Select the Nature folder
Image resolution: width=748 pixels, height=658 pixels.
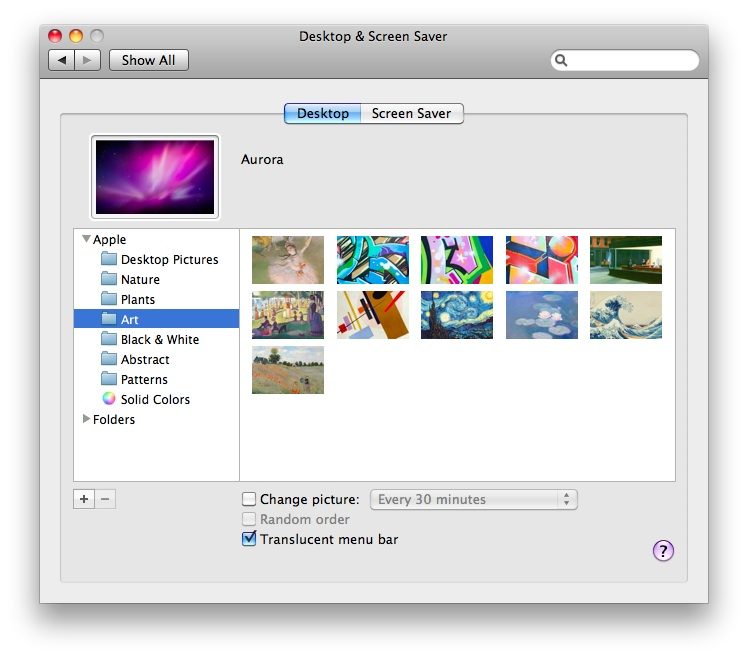[x=156, y=279]
